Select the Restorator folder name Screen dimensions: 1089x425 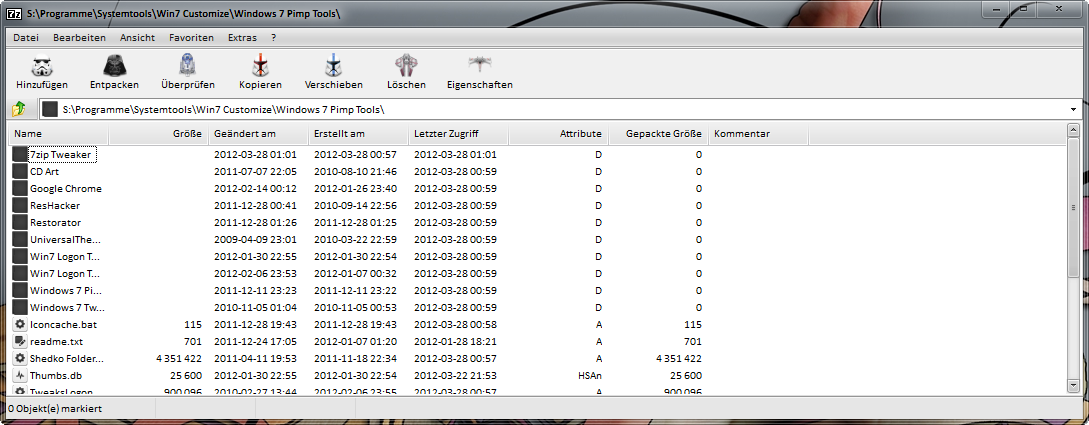56,223
